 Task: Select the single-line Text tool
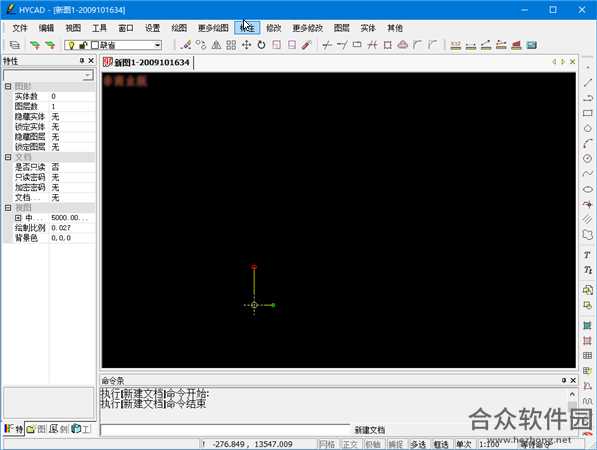pyautogui.click(x=587, y=255)
